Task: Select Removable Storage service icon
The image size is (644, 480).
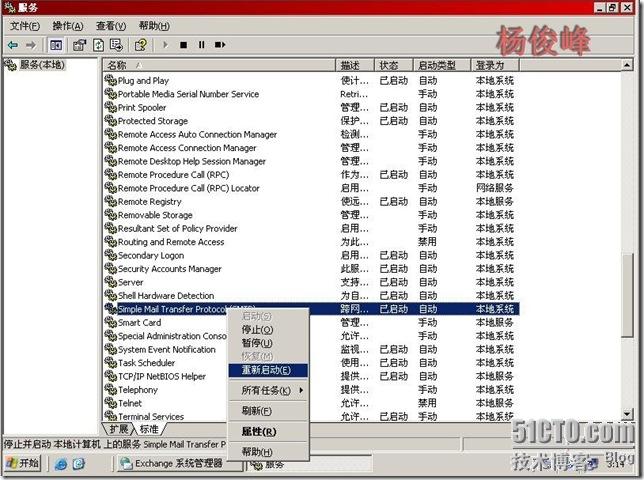Action: coord(110,215)
